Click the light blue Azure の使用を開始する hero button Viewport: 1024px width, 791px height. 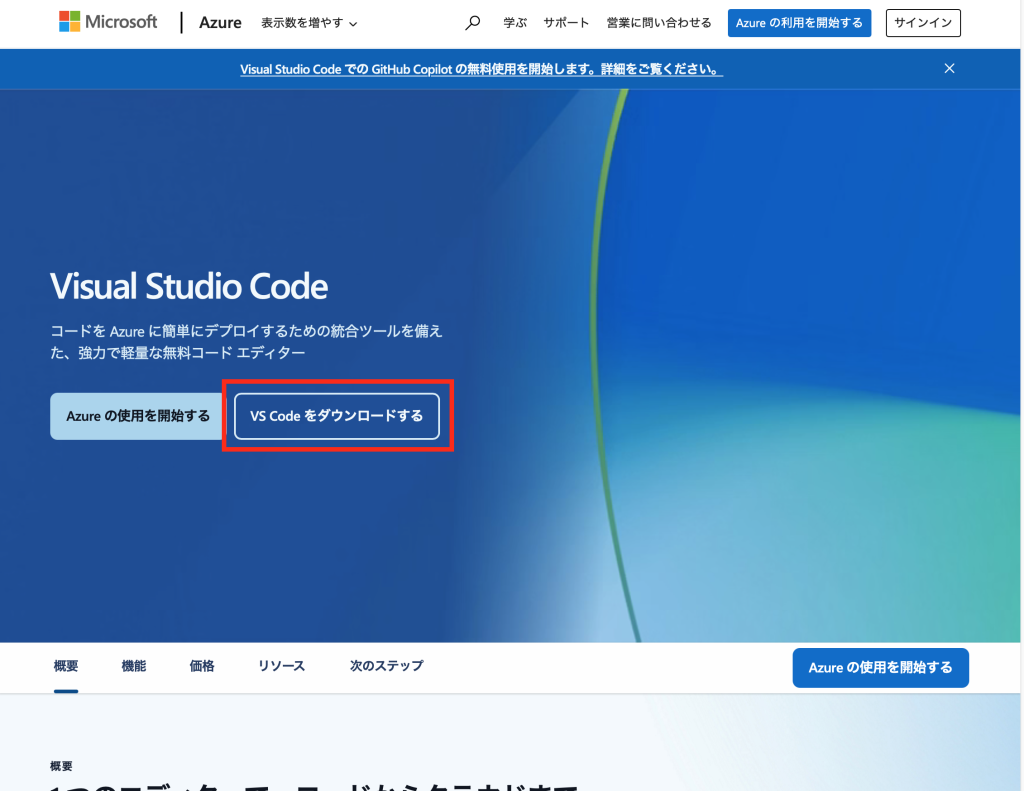coord(138,416)
